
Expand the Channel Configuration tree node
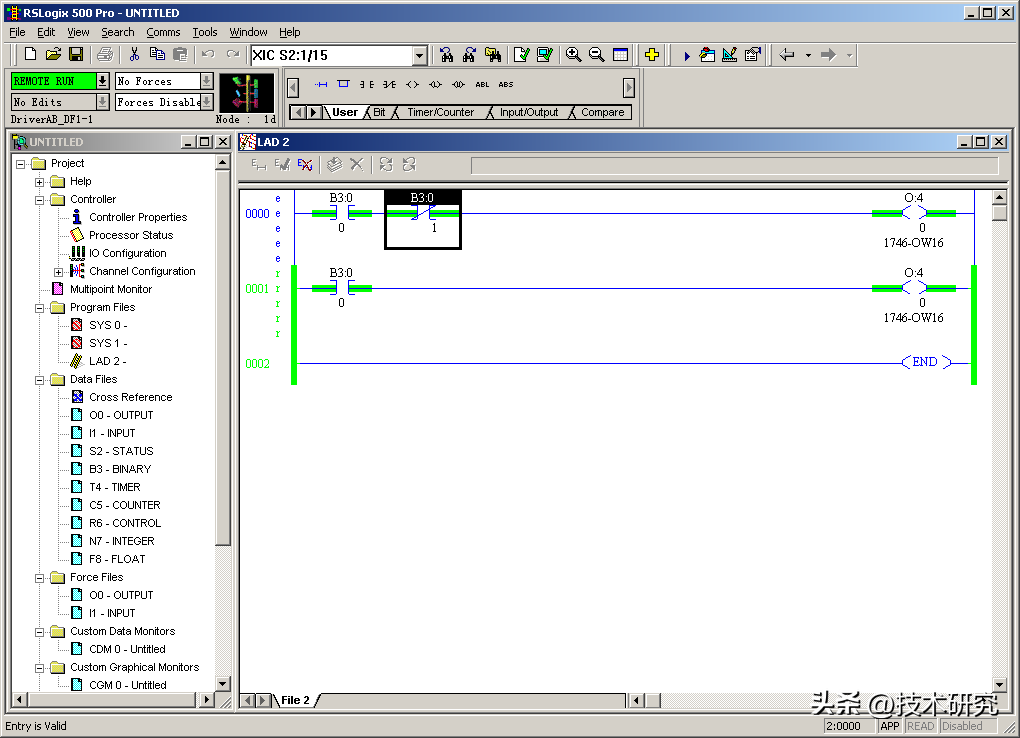pyautogui.click(x=58, y=272)
